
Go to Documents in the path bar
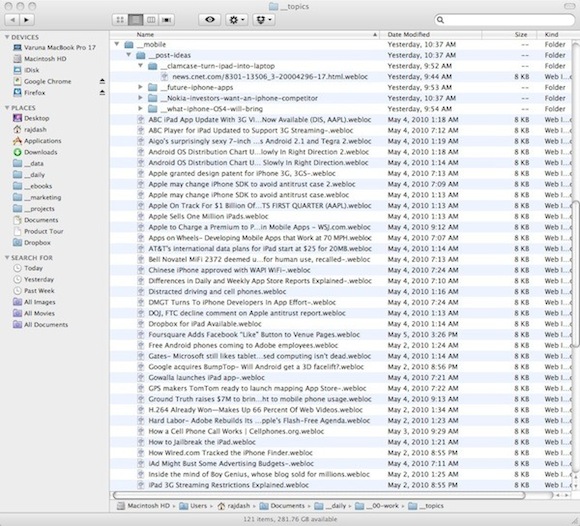(282, 506)
